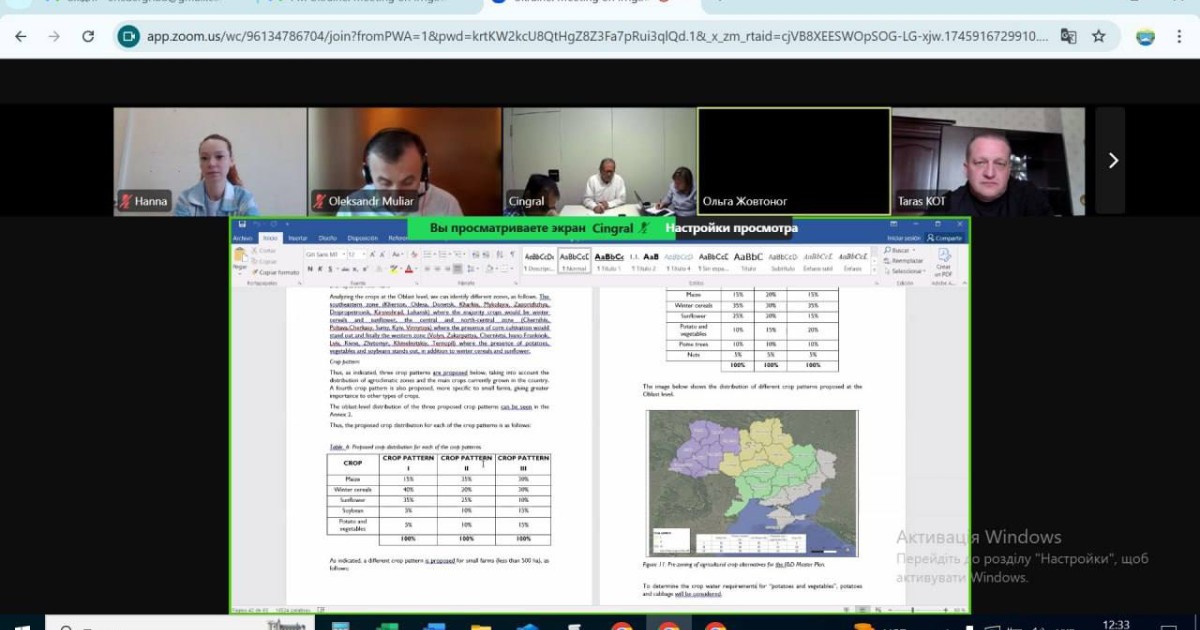Go forward in the browser
Screen dimensions: 1200x630
coord(54,37)
